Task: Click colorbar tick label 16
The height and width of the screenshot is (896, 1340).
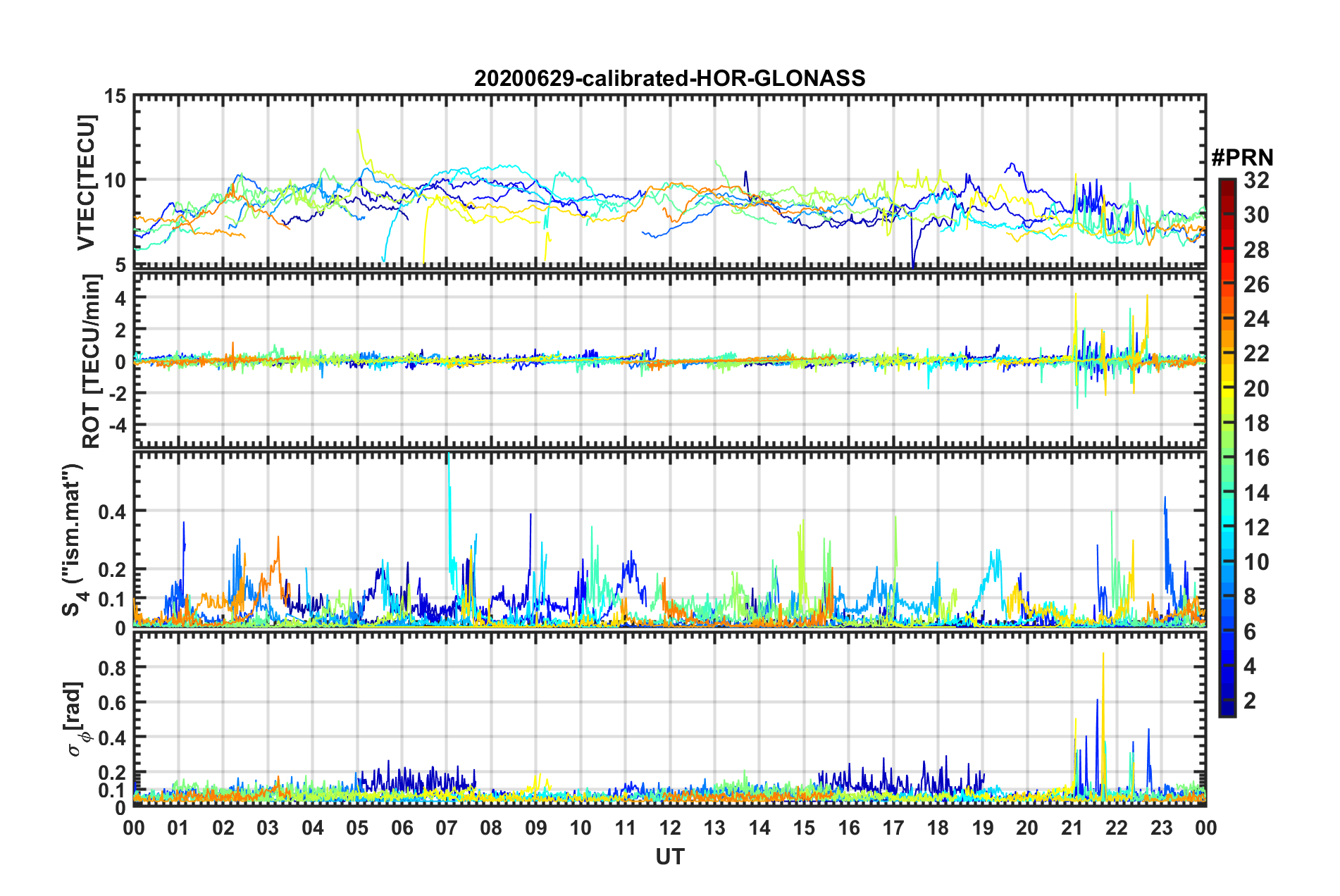Action: (x=1256, y=458)
